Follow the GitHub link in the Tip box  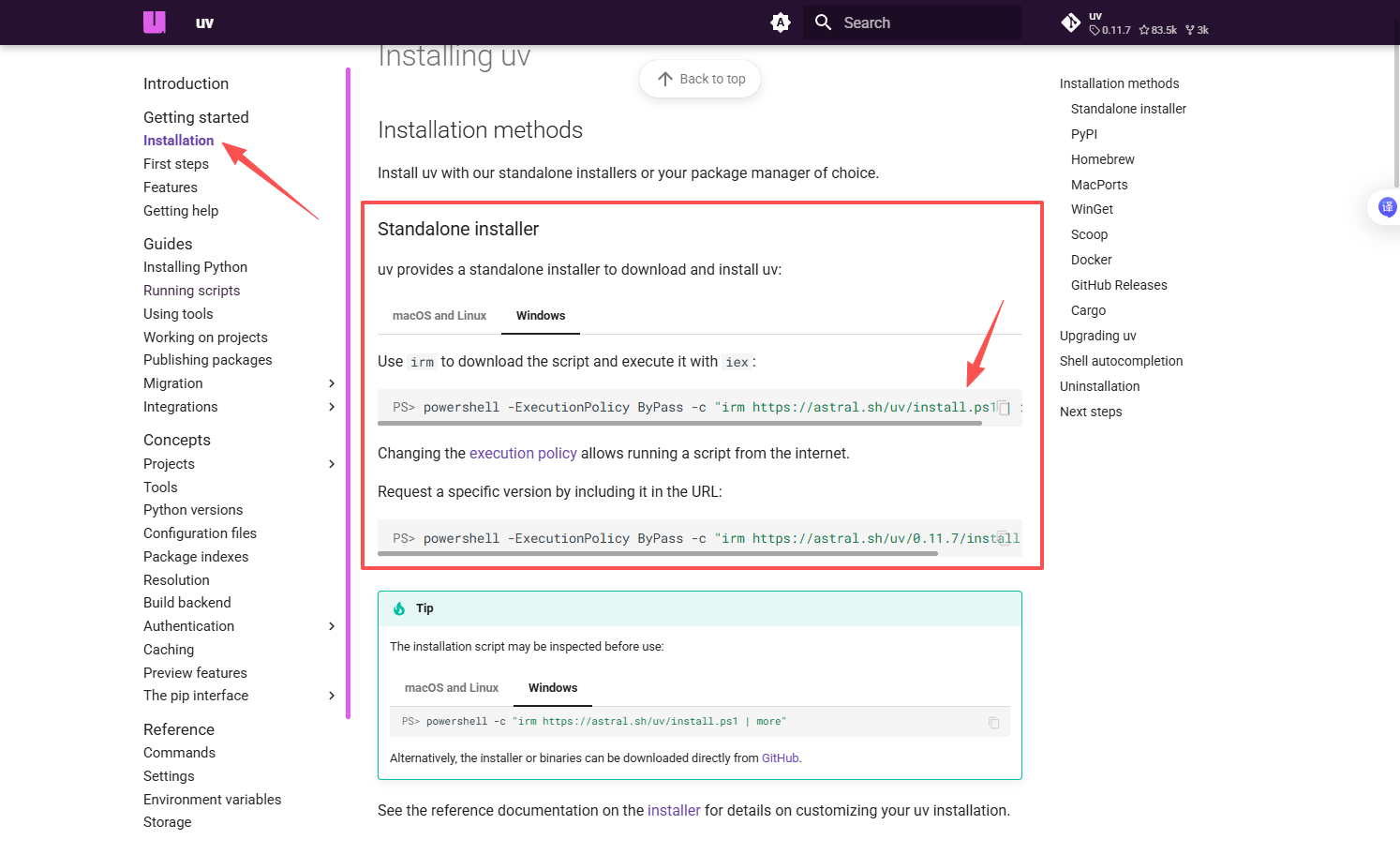(x=781, y=758)
